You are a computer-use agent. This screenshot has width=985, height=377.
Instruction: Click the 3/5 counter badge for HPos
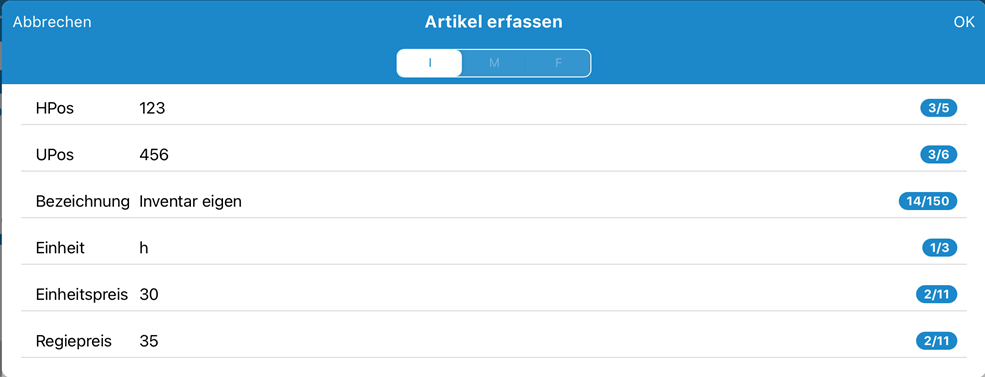tap(938, 109)
